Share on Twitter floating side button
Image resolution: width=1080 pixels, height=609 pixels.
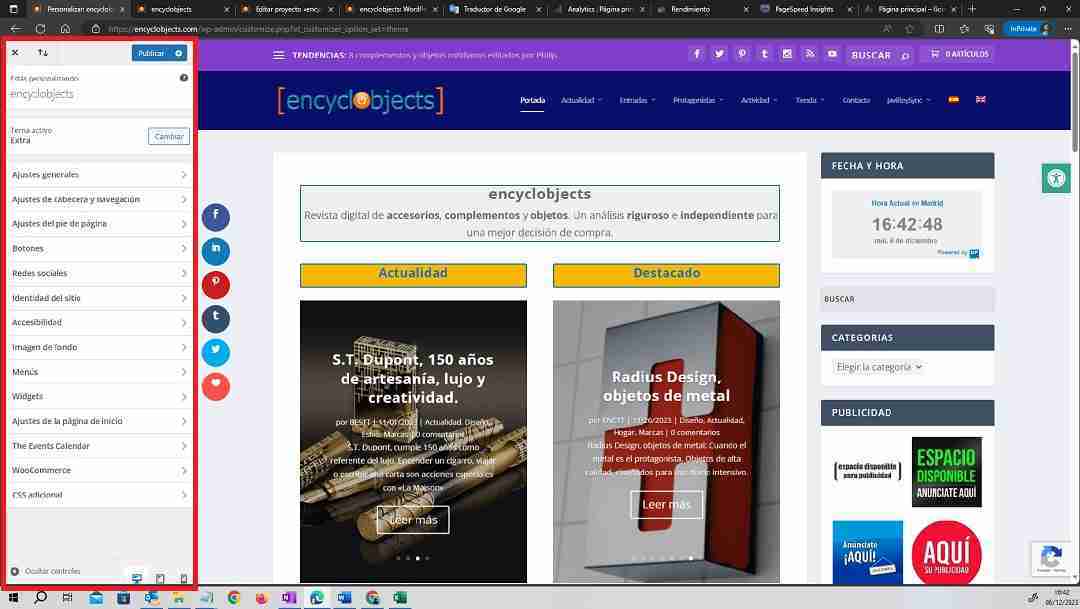(216, 352)
